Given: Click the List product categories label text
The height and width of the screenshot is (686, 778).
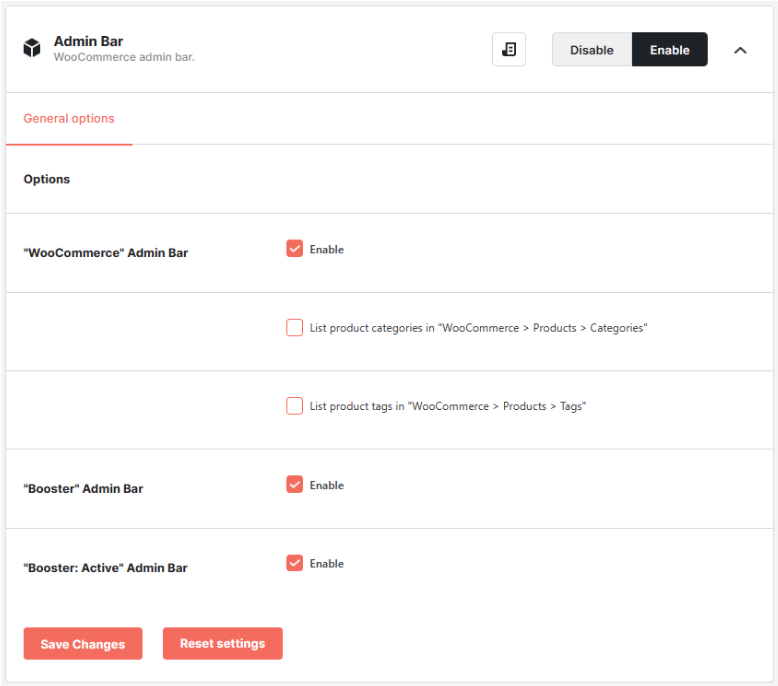Looking at the screenshot, I should pyautogui.click(x=478, y=328).
